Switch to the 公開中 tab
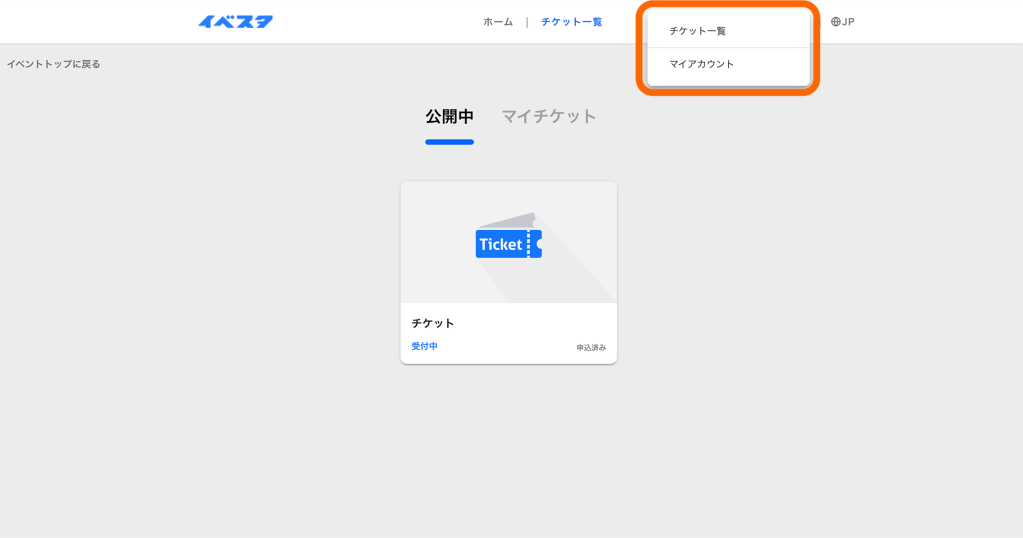Screen dimensions: 1023x538 449,116
